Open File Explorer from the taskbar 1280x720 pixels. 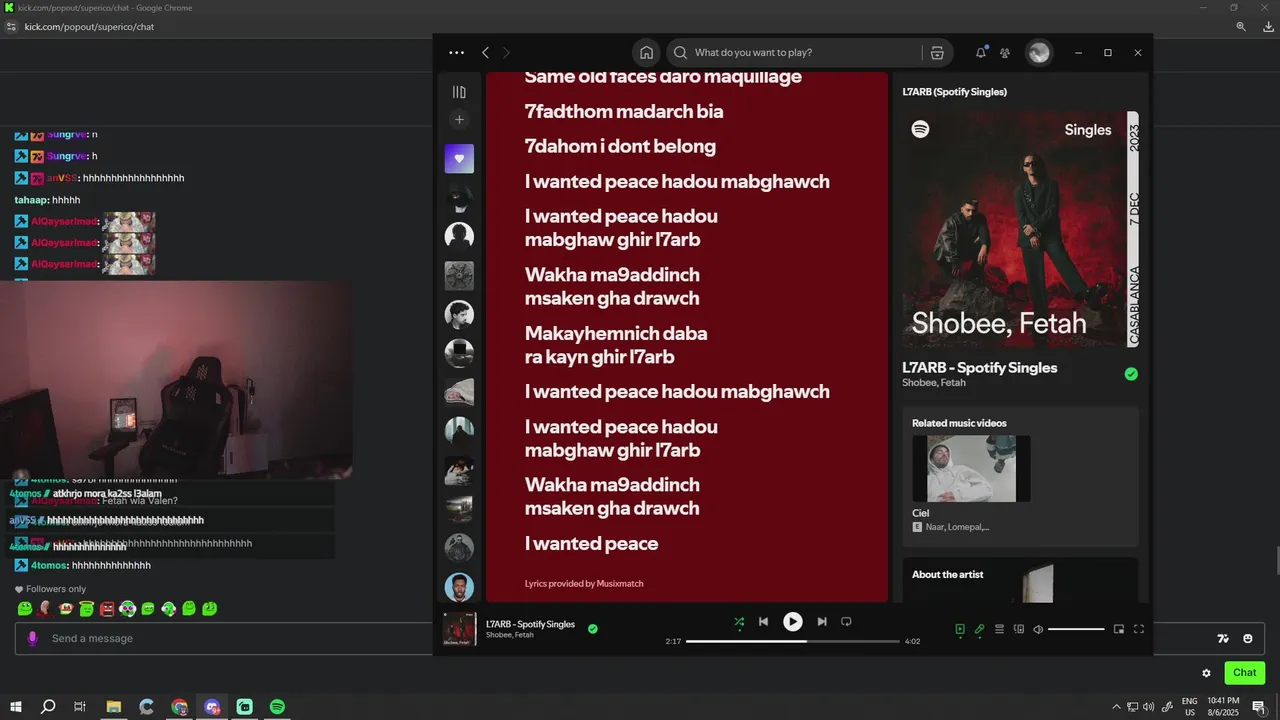coord(114,707)
